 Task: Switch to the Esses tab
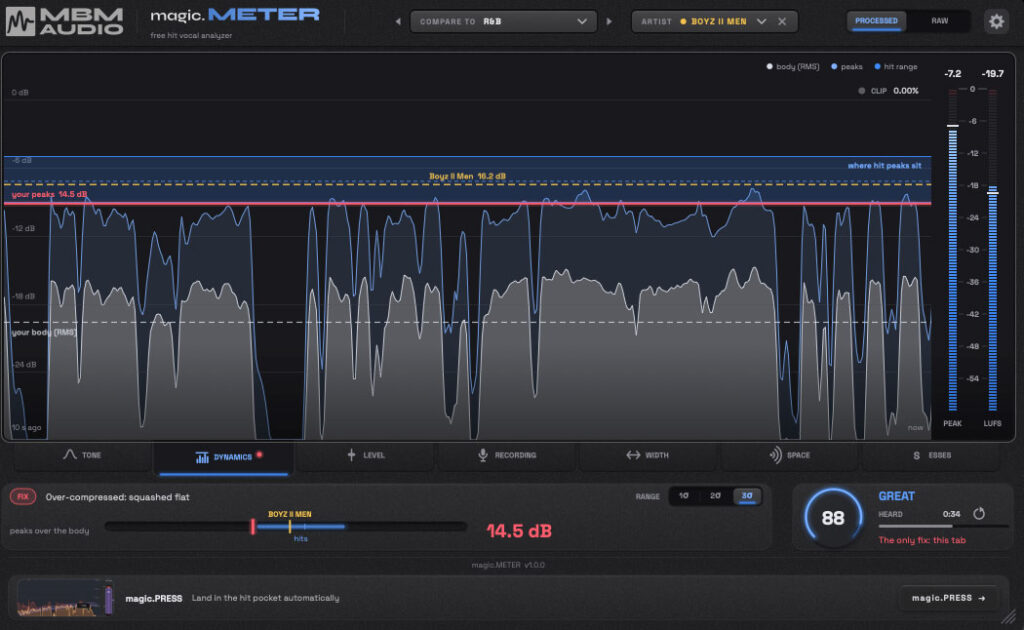click(931, 456)
